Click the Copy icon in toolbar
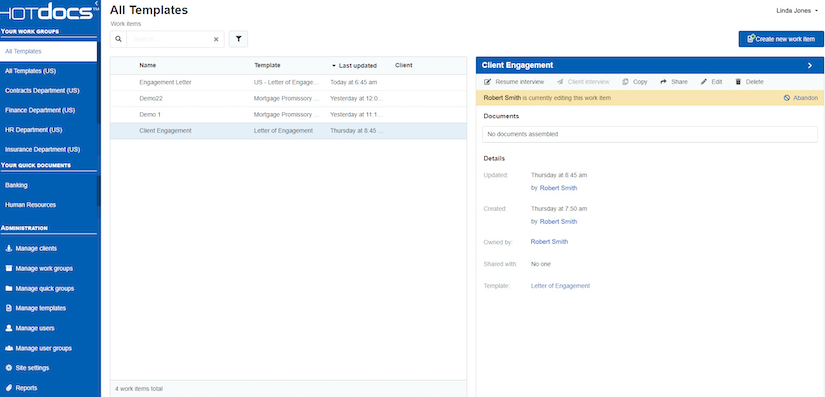The height and width of the screenshot is (397, 825). pyautogui.click(x=625, y=82)
